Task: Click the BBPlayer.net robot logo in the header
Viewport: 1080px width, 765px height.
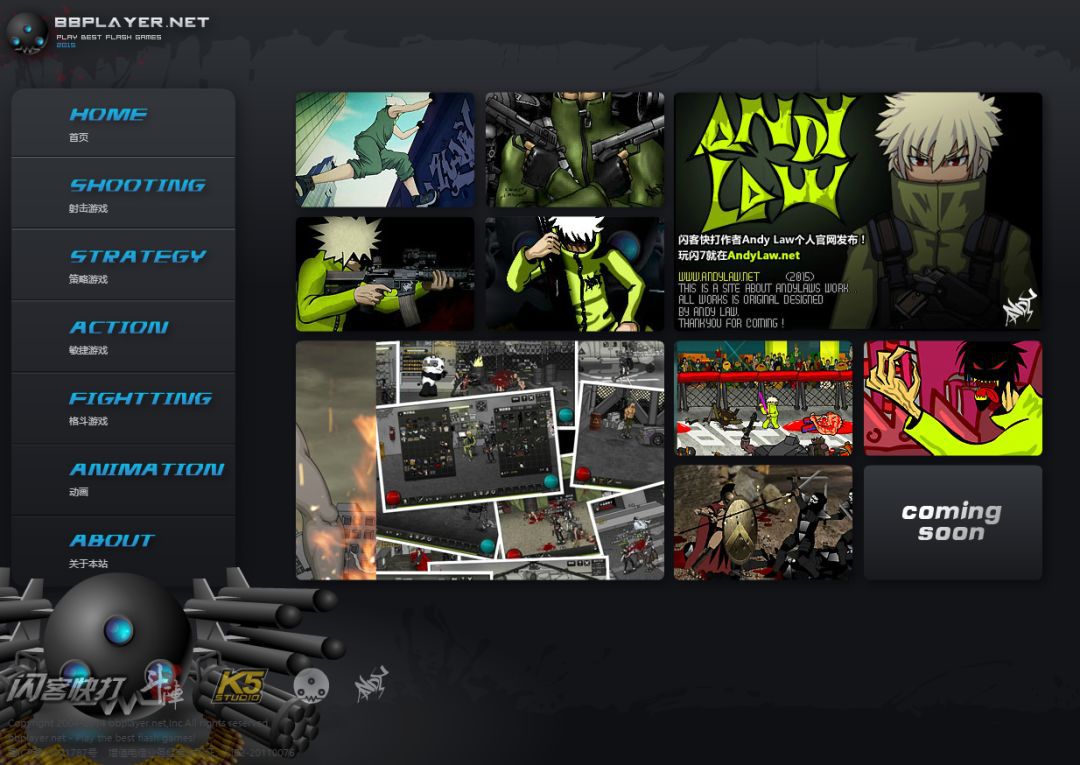Action: [28, 32]
